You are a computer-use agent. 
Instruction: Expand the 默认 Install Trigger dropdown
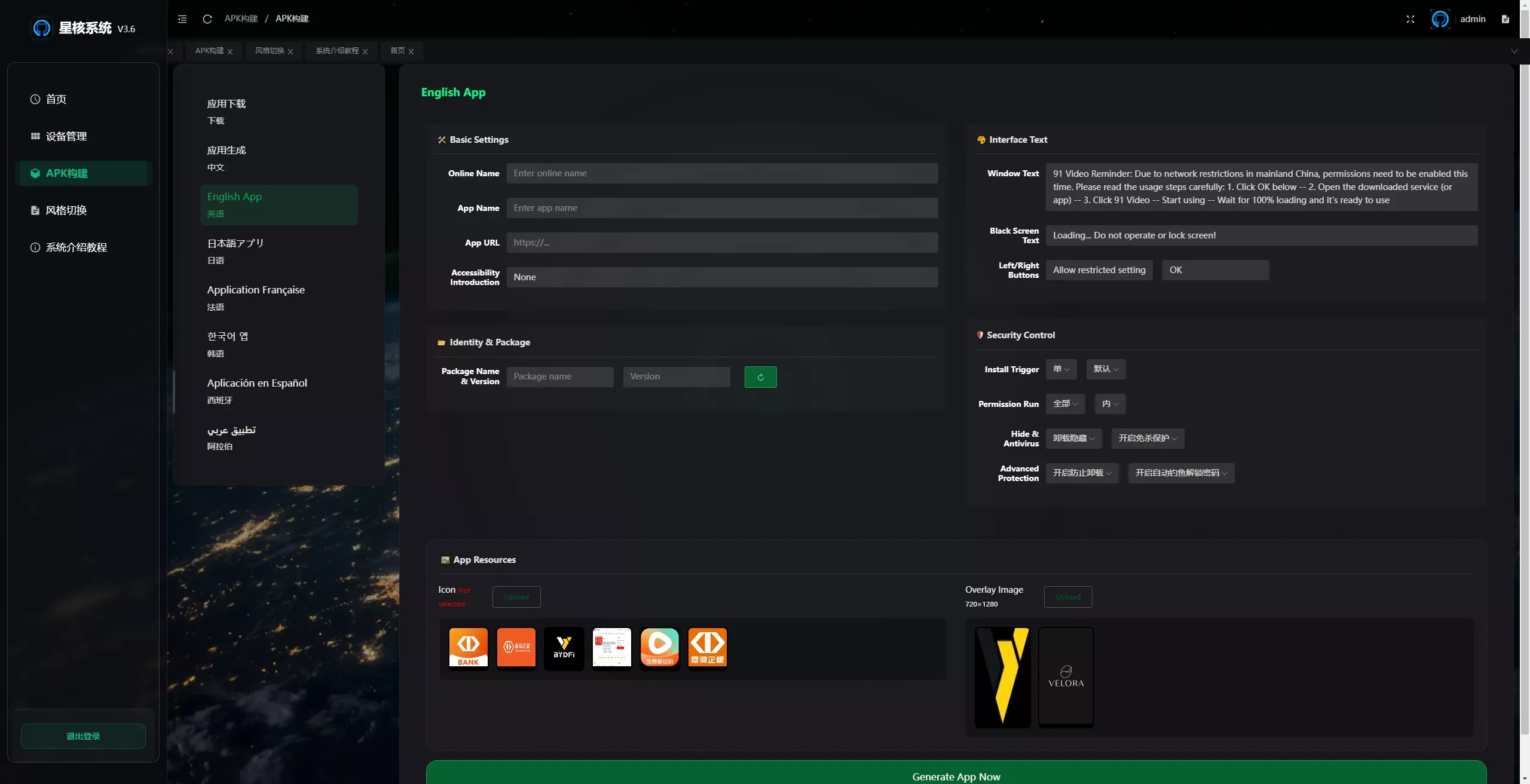click(x=1106, y=369)
